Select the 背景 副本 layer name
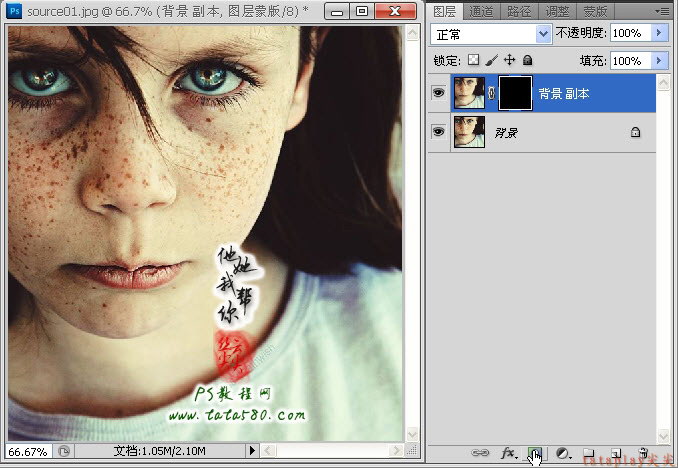This screenshot has height=468, width=678. coord(564,93)
